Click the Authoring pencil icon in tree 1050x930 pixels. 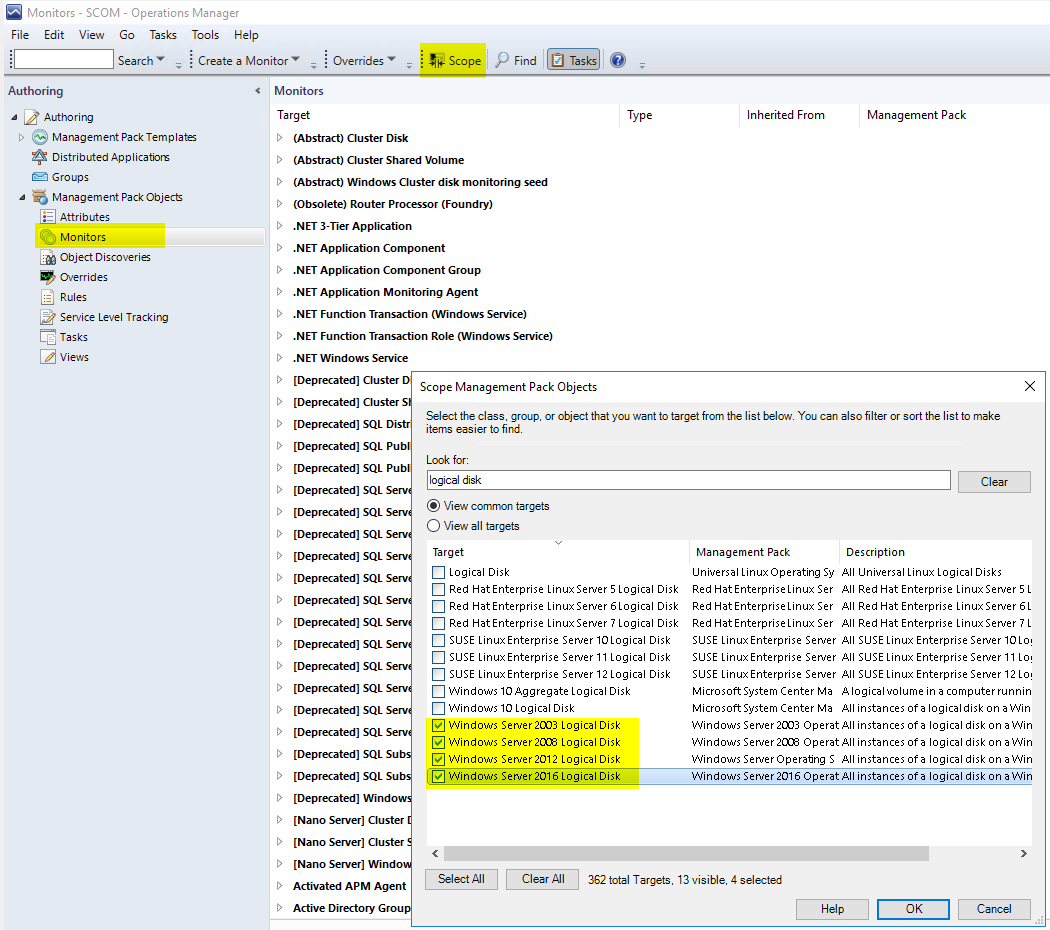coord(32,117)
